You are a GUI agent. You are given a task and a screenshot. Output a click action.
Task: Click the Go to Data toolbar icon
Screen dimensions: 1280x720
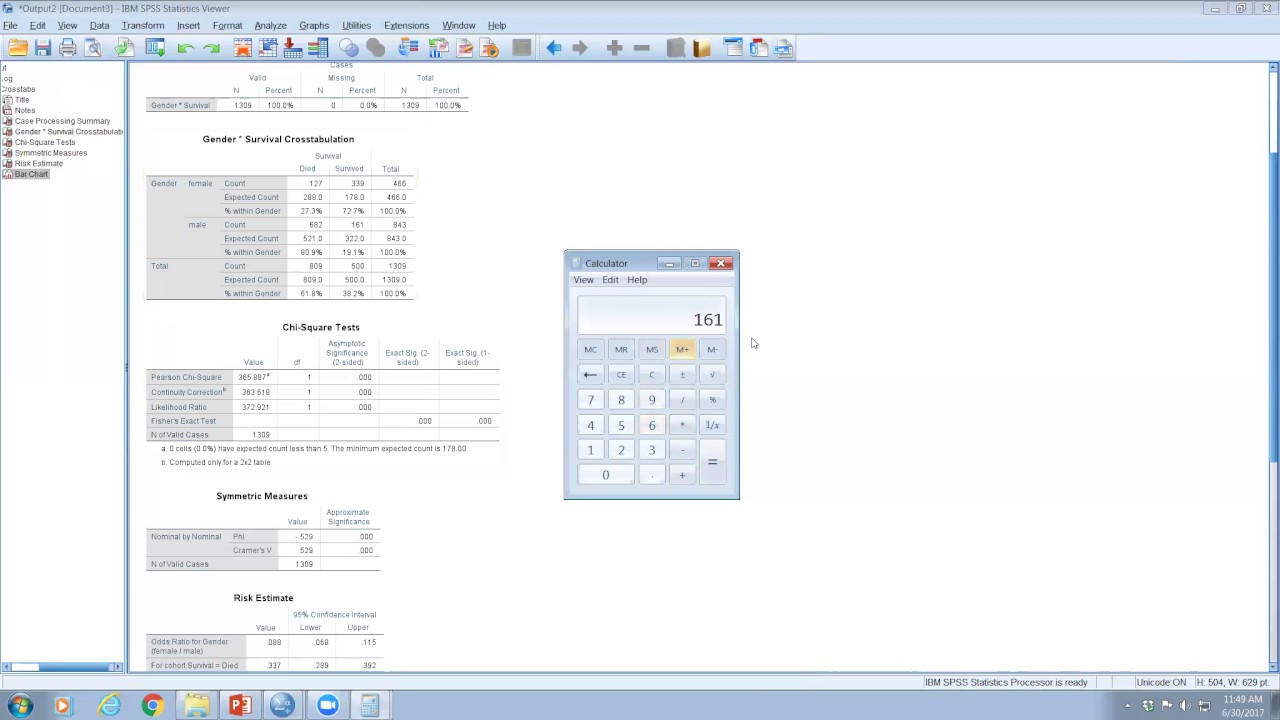(243, 47)
